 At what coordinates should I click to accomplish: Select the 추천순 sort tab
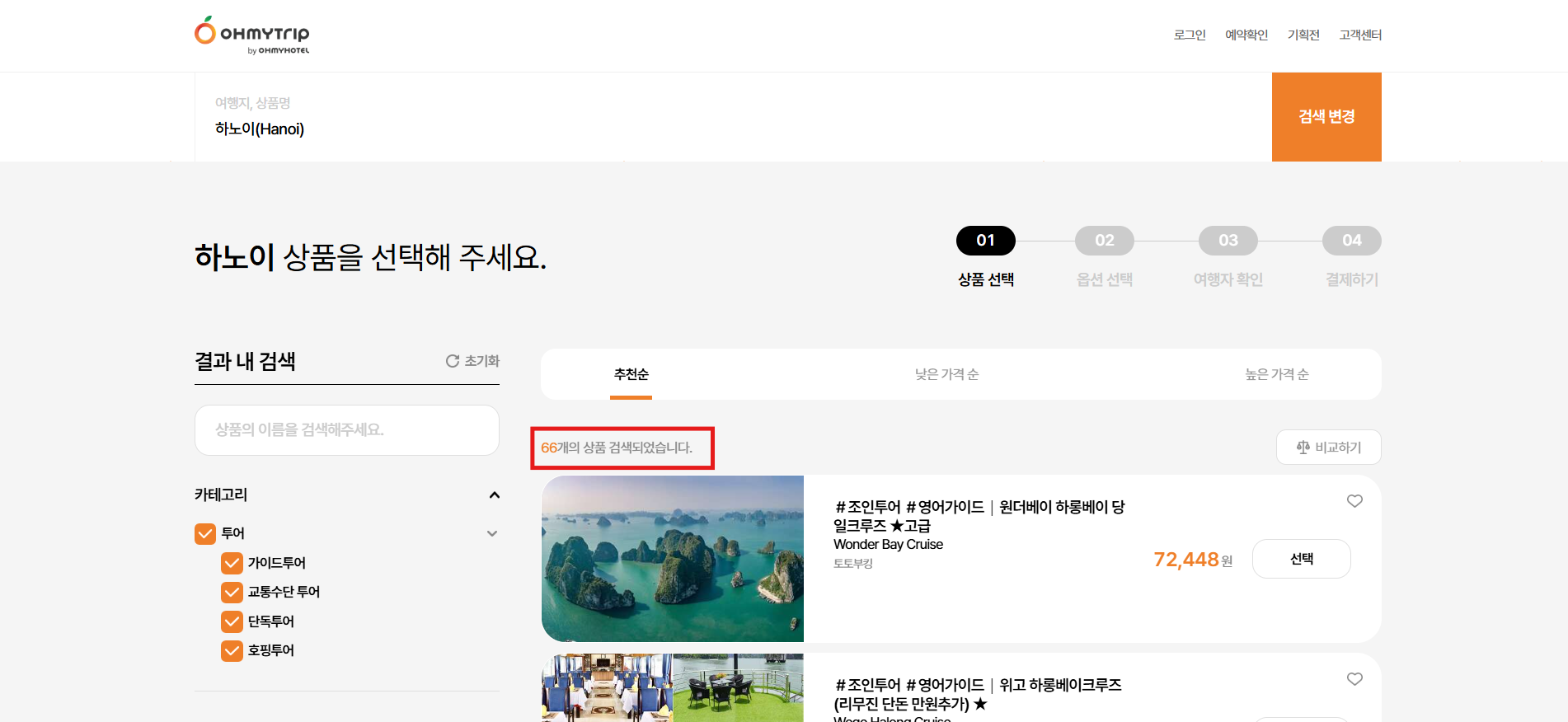631,374
